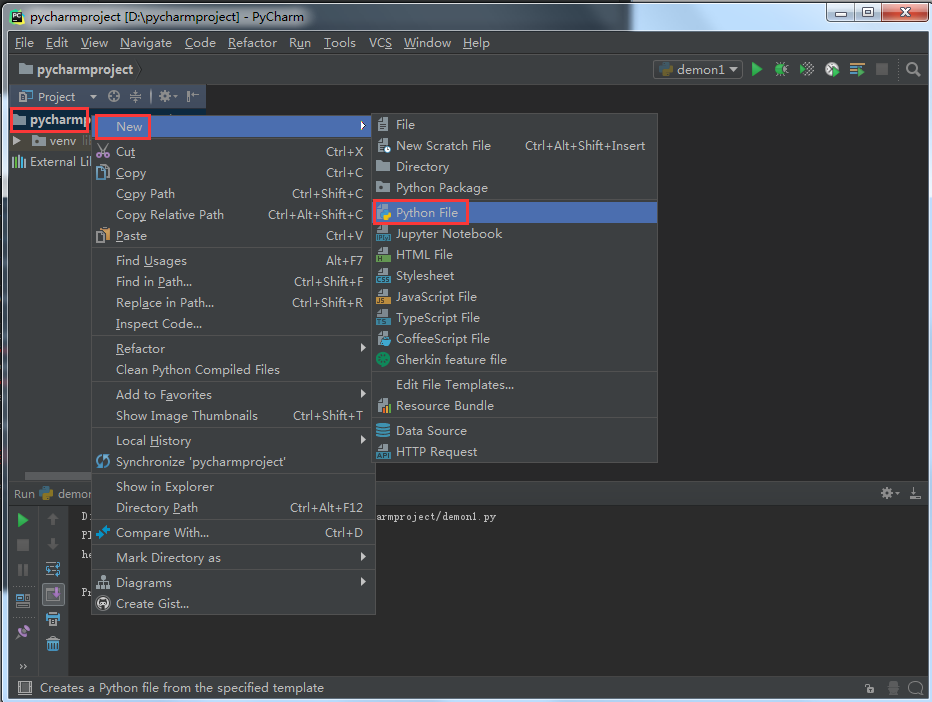Select Python File from the New submenu
The height and width of the screenshot is (702, 932).
515,213
